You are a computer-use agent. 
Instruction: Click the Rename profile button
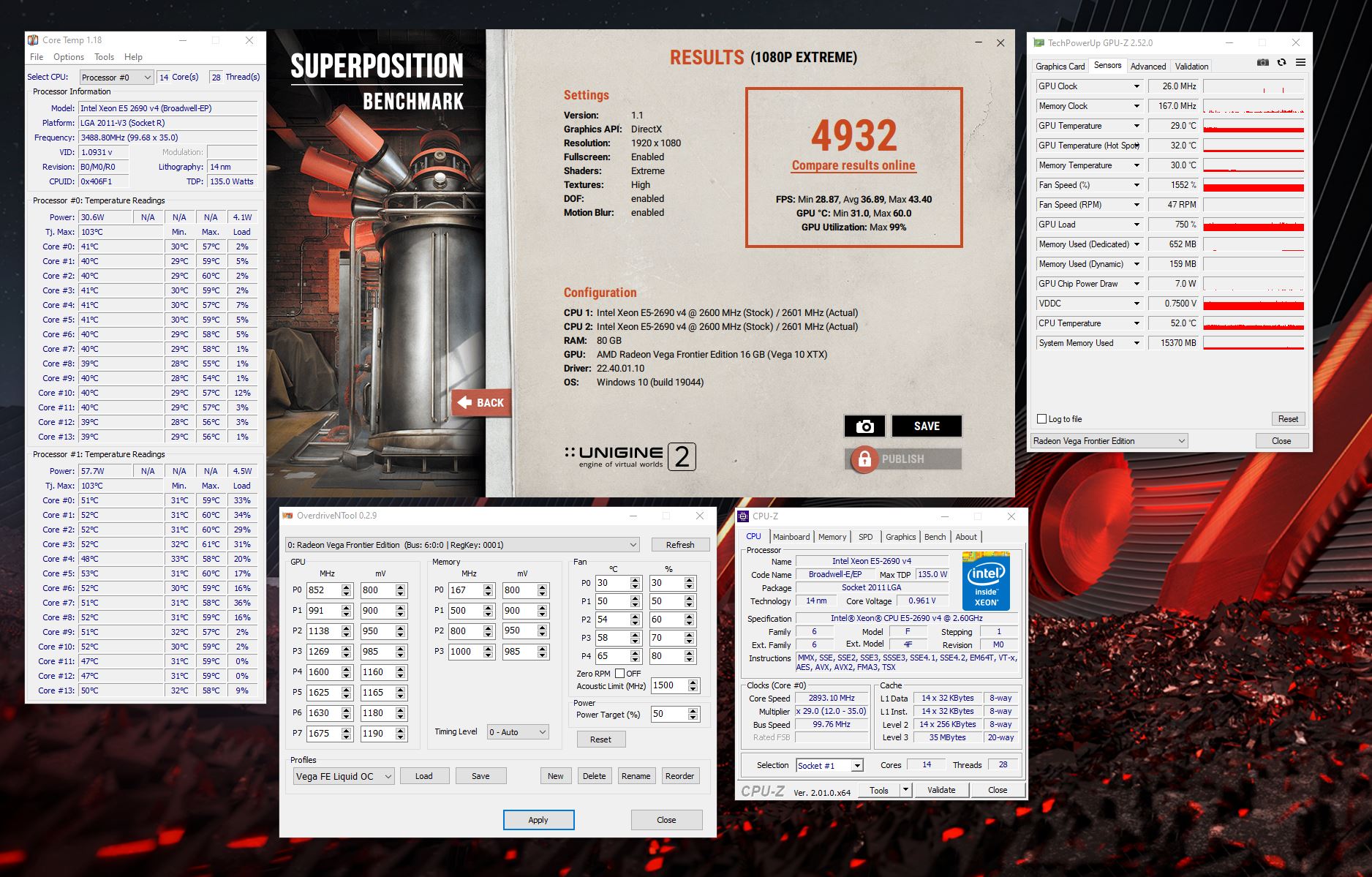tap(636, 776)
